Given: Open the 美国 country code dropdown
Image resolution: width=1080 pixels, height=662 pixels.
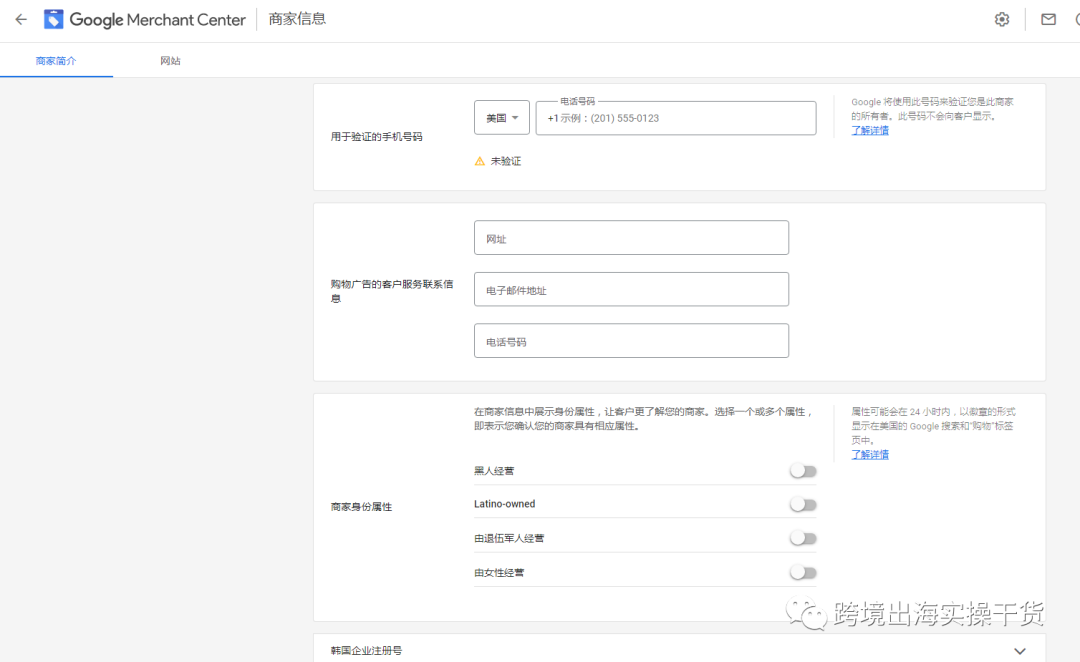Looking at the screenshot, I should coord(501,117).
